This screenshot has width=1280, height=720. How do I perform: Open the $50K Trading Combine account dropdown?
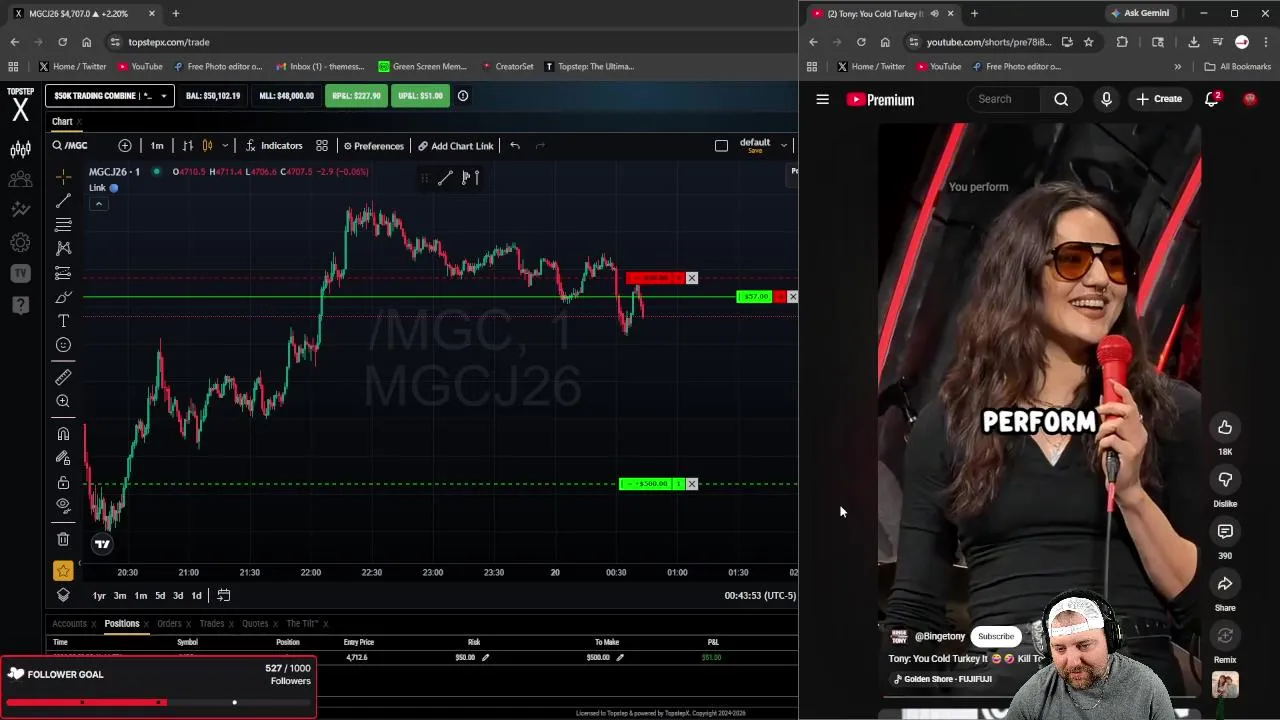[110, 96]
